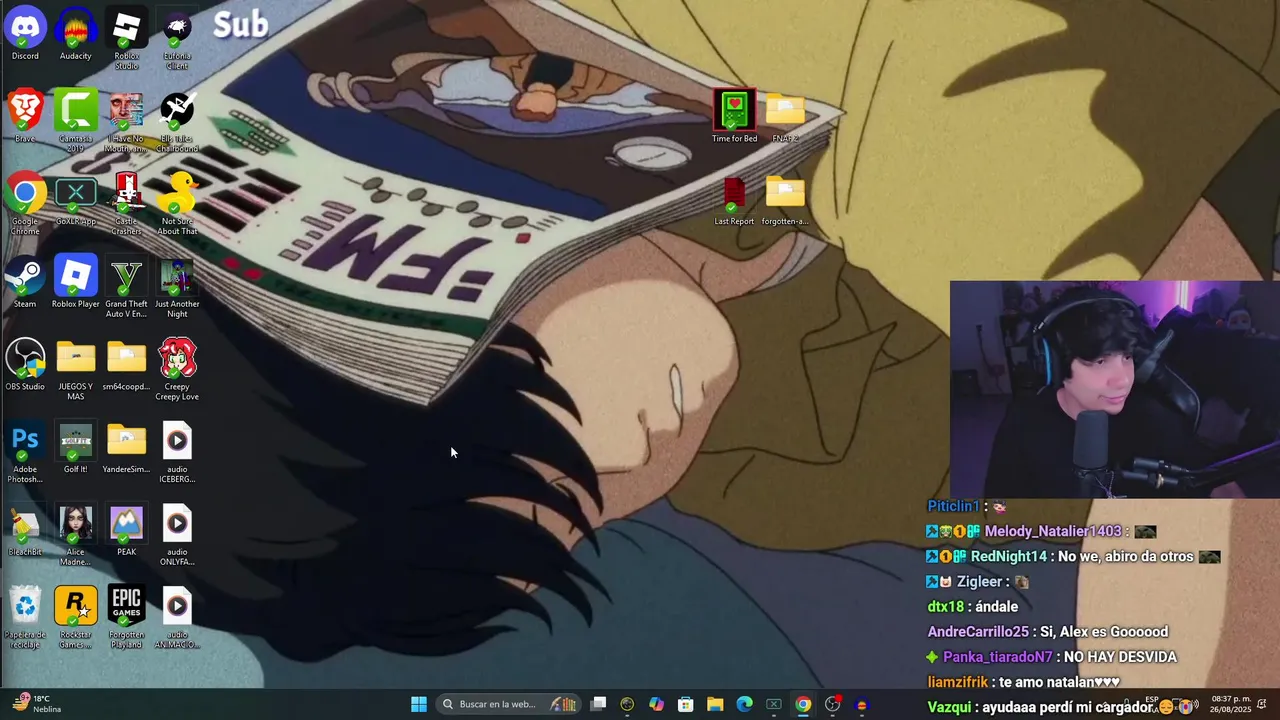Select the Camtasia 2019 shortcut

point(76,121)
